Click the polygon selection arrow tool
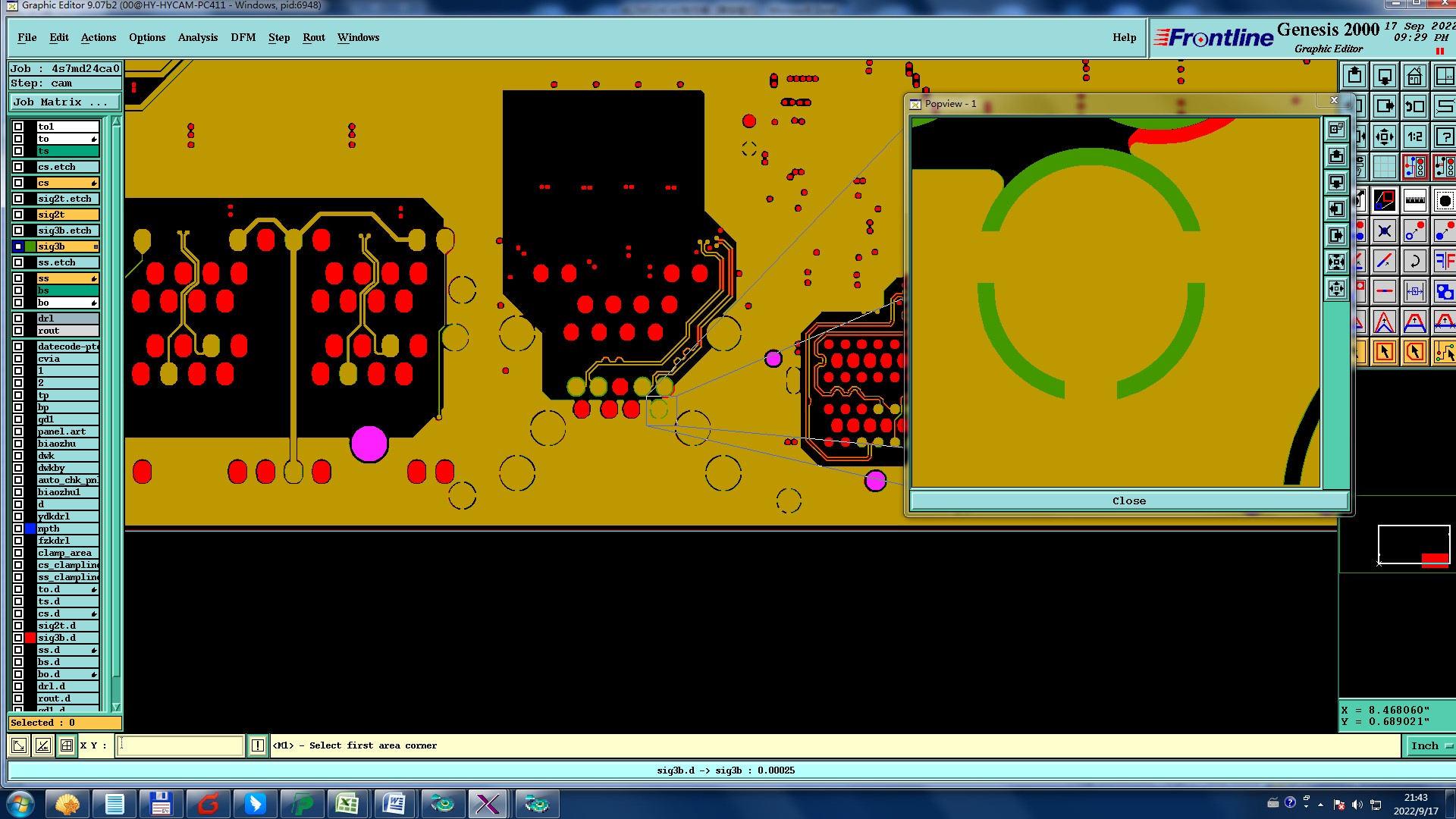The height and width of the screenshot is (819, 1456). pyautogui.click(x=1414, y=352)
